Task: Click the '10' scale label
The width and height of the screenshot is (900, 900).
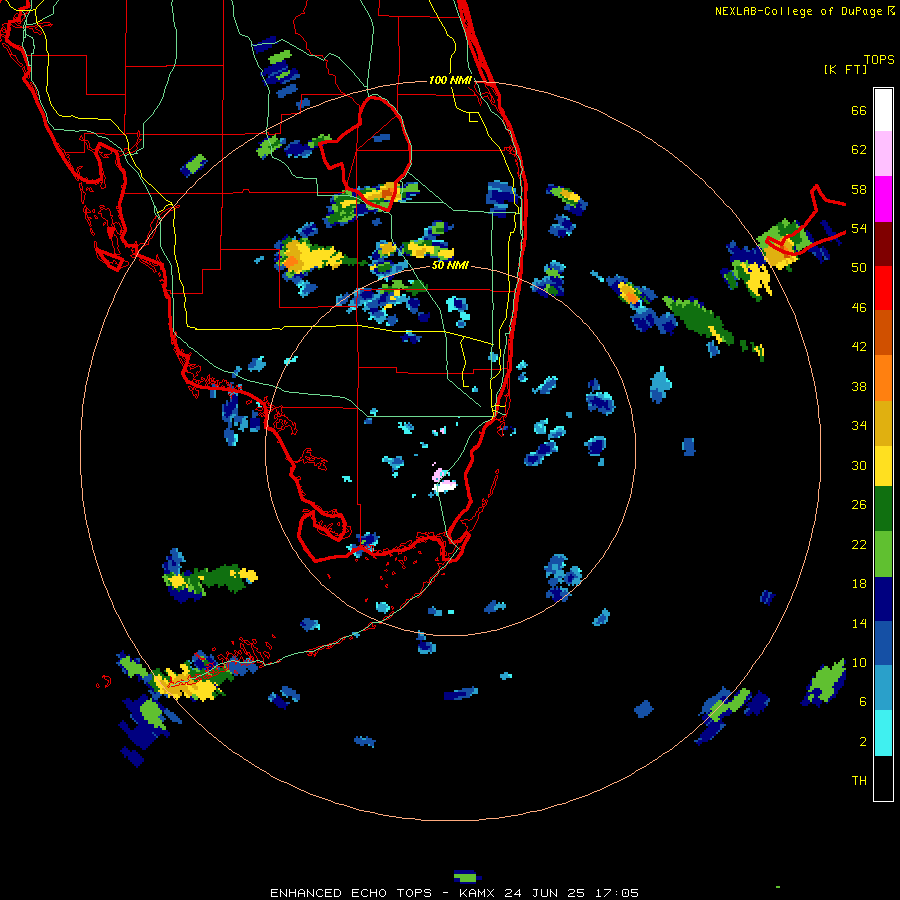Action: 859,662
